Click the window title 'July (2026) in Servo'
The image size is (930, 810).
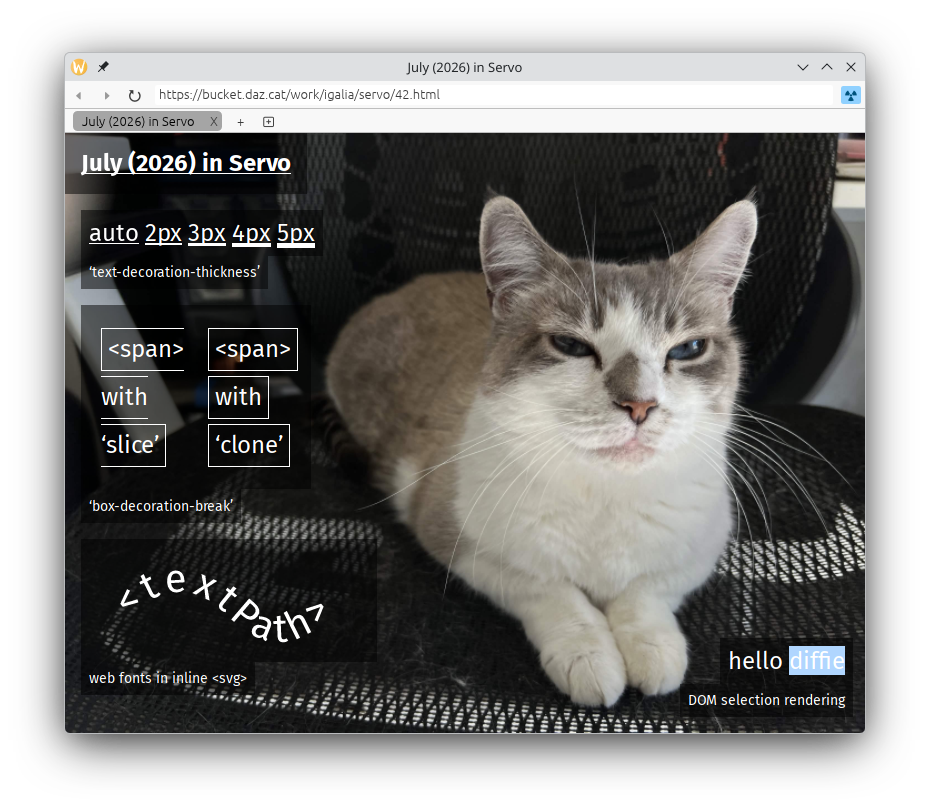tap(464, 68)
